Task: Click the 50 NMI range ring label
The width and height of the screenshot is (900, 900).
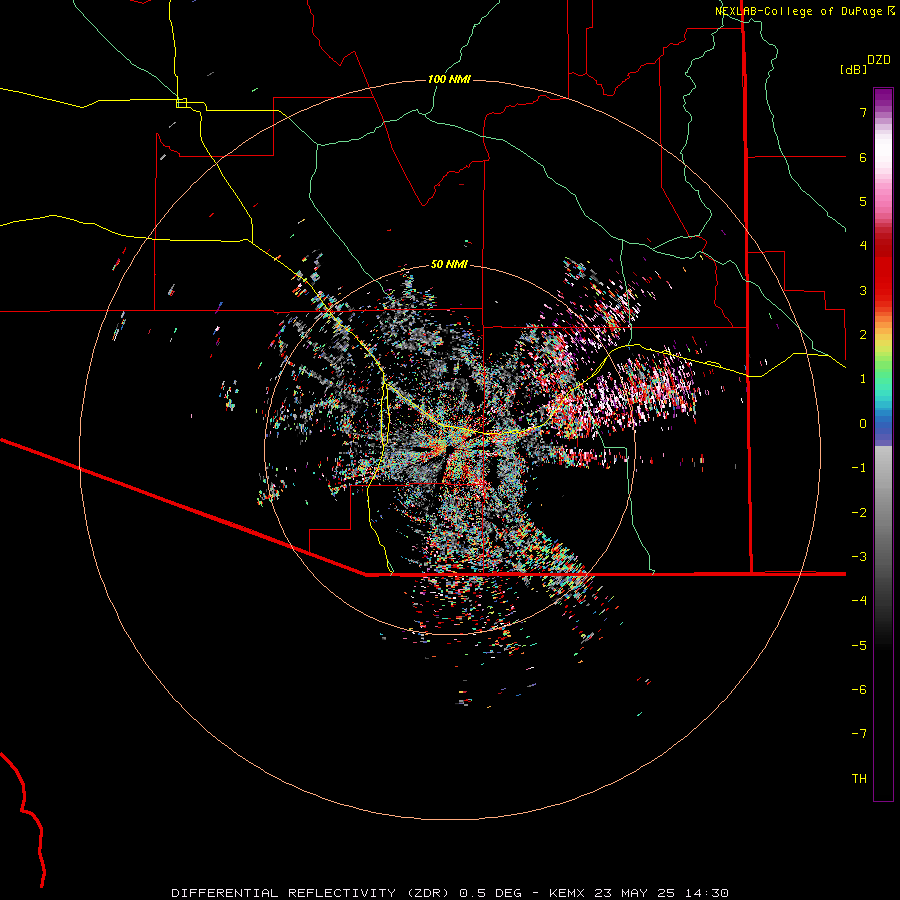Action: click(449, 264)
